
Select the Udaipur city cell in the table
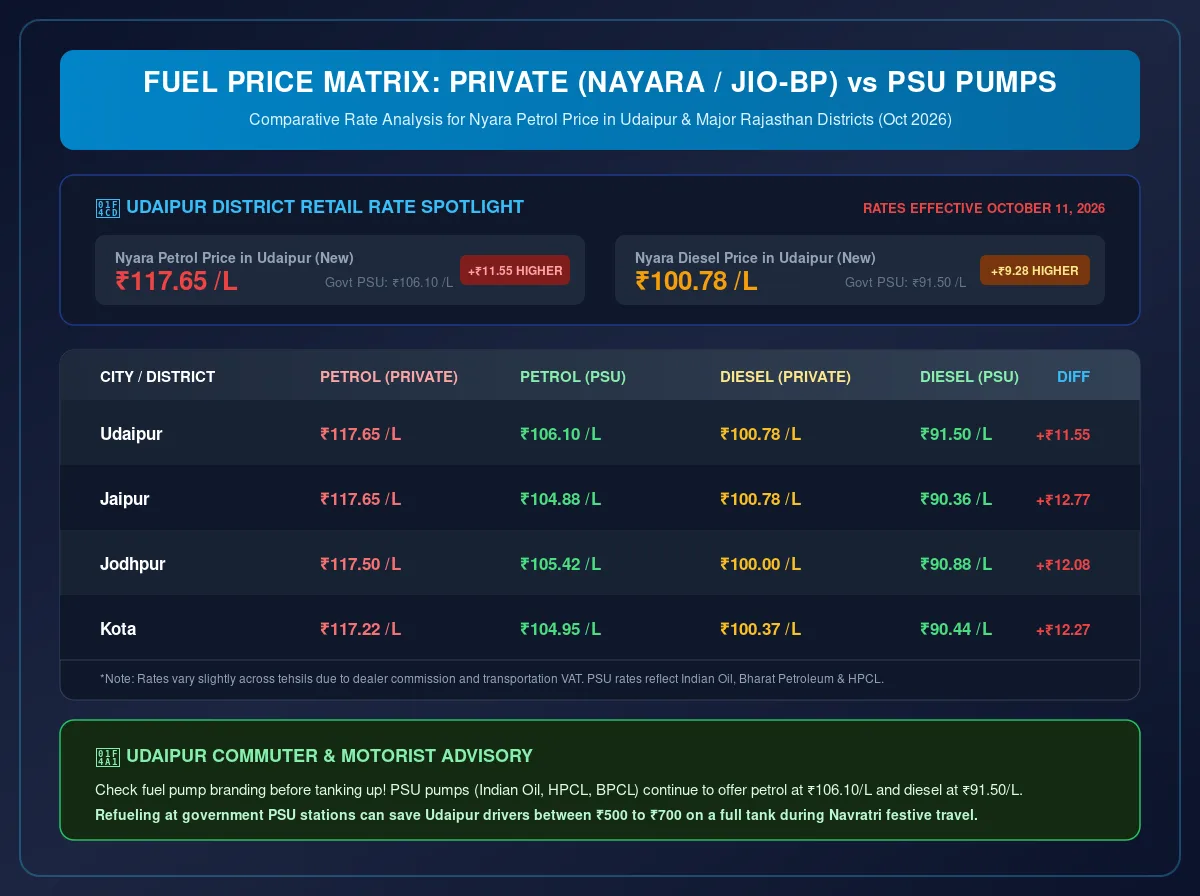coord(131,434)
